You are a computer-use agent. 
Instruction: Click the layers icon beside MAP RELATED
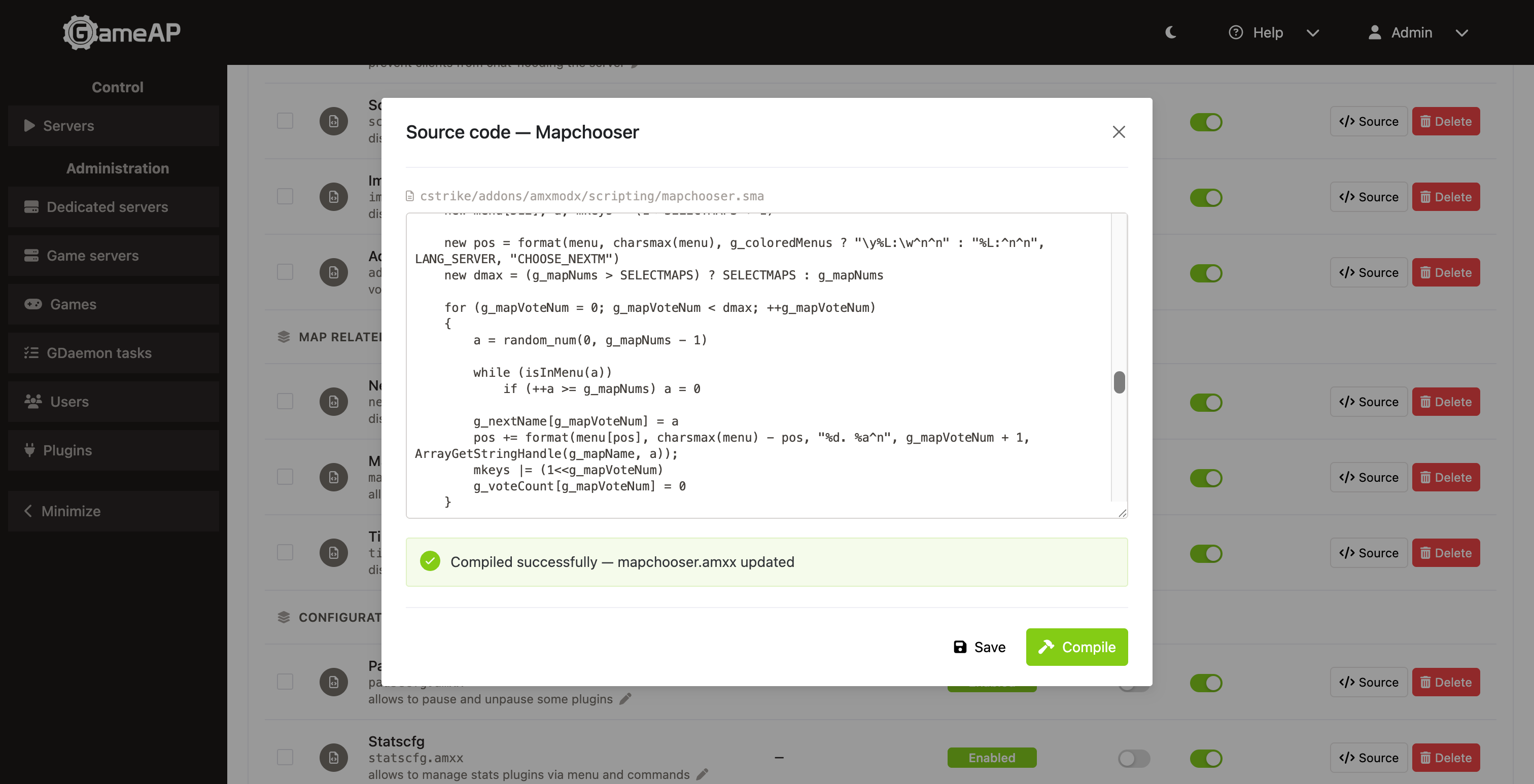tap(284, 337)
